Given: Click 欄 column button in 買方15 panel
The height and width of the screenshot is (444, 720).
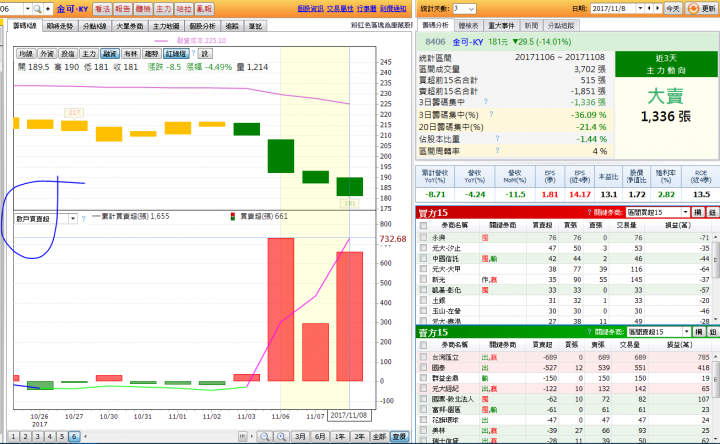Looking at the screenshot, I should pyautogui.click(x=698, y=212).
